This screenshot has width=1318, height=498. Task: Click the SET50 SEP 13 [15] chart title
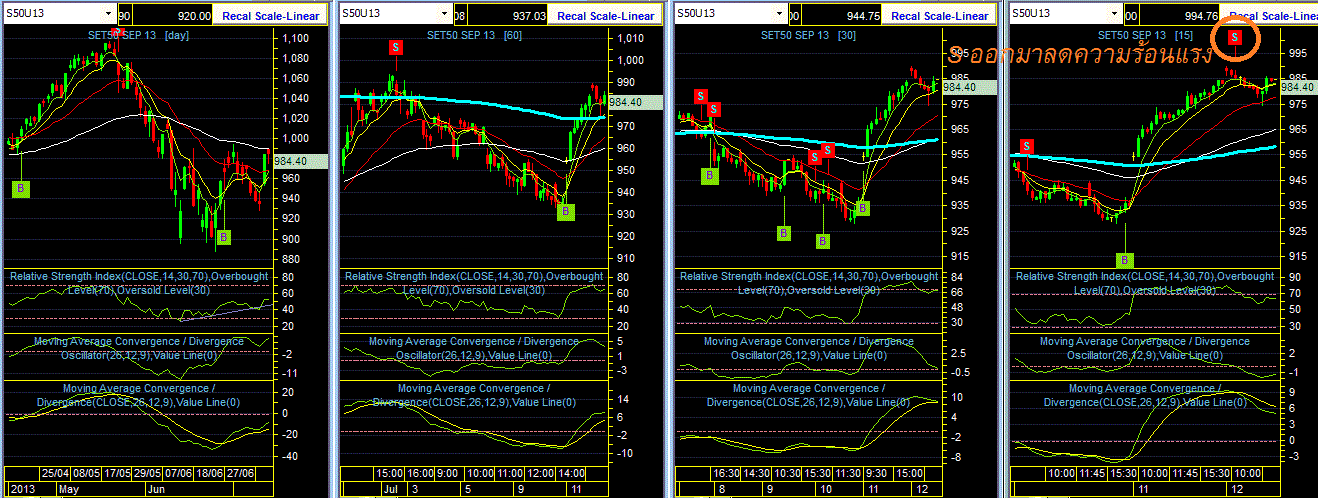(x=1146, y=35)
